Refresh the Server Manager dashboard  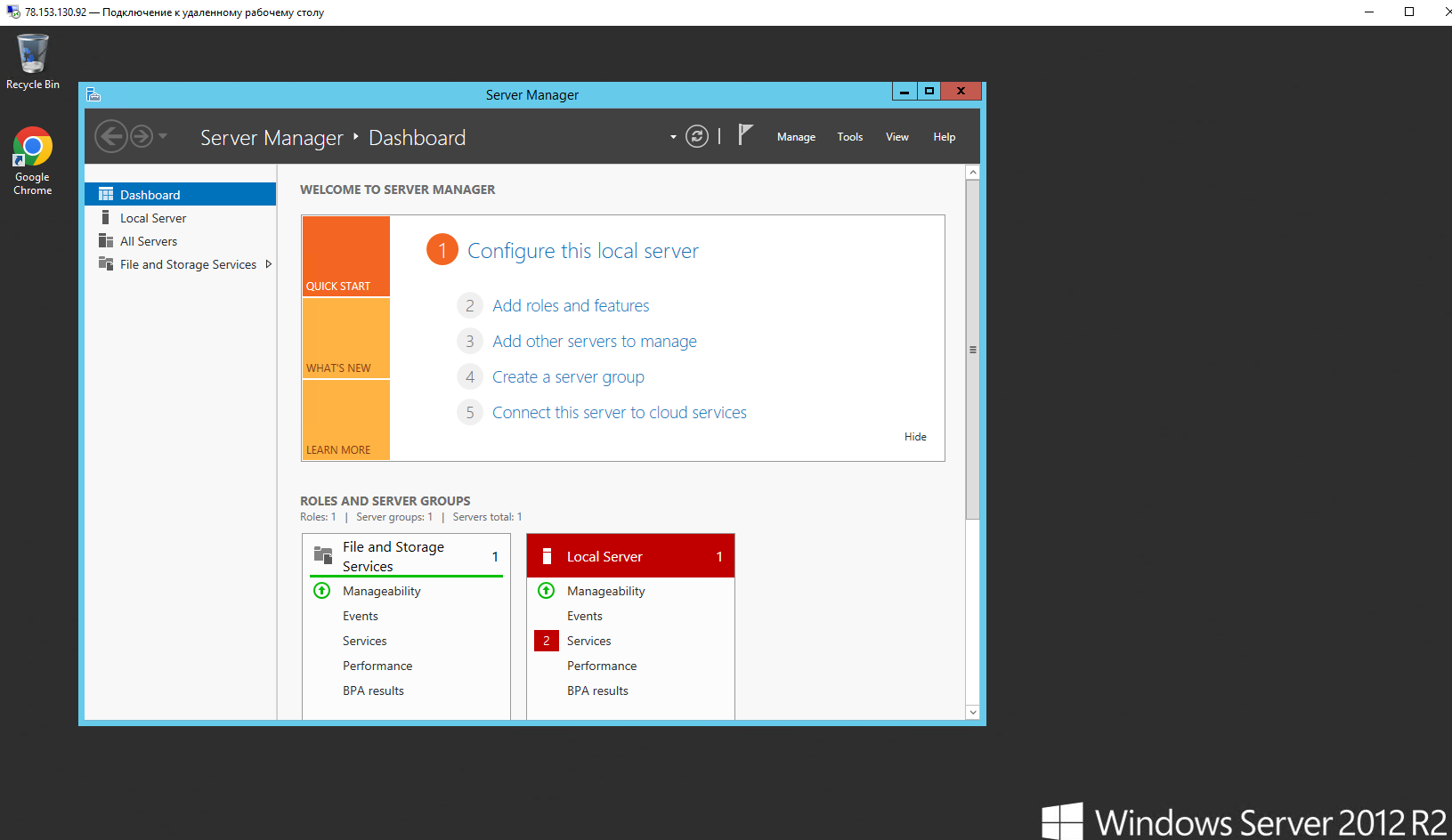pyautogui.click(x=697, y=137)
